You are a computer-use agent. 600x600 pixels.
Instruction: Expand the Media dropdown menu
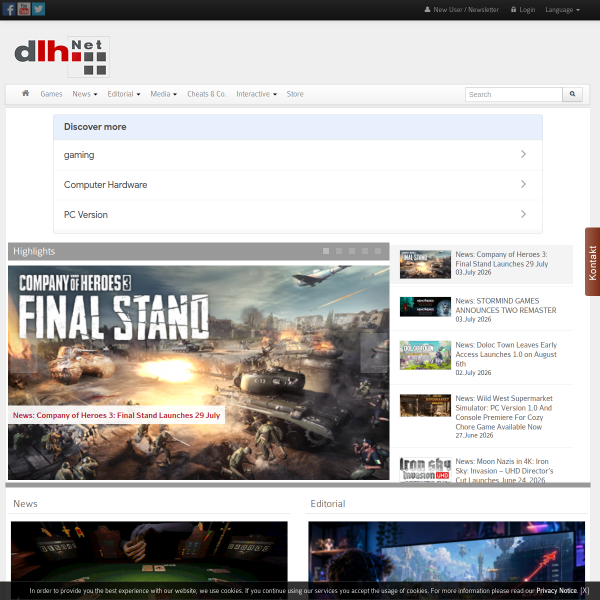click(163, 94)
